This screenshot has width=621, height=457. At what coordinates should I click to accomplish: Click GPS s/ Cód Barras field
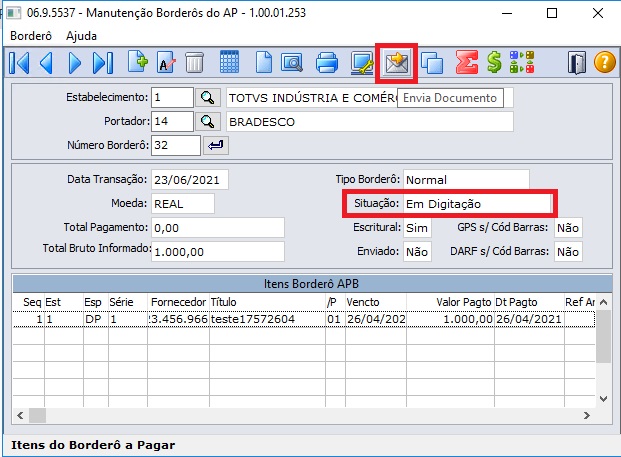pyautogui.click(x=568, y=228)
